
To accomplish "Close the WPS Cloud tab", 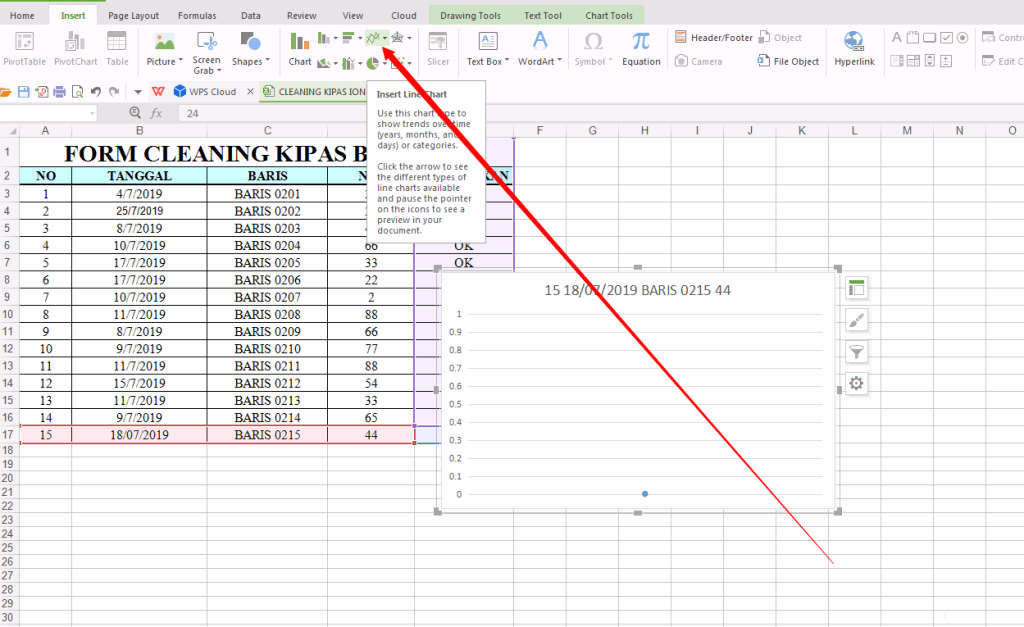I will click(x=250, y=91).
